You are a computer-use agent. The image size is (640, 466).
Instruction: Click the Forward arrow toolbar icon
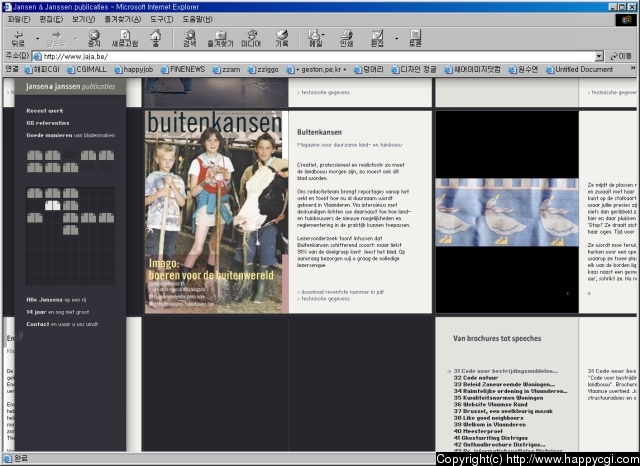point(56,38)
